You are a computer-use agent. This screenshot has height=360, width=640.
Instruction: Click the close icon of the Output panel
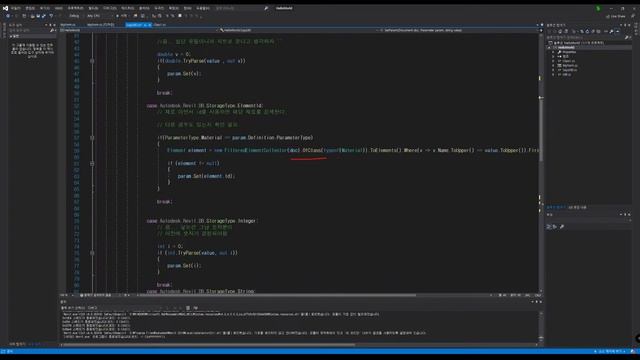click(x=541, y=302)
